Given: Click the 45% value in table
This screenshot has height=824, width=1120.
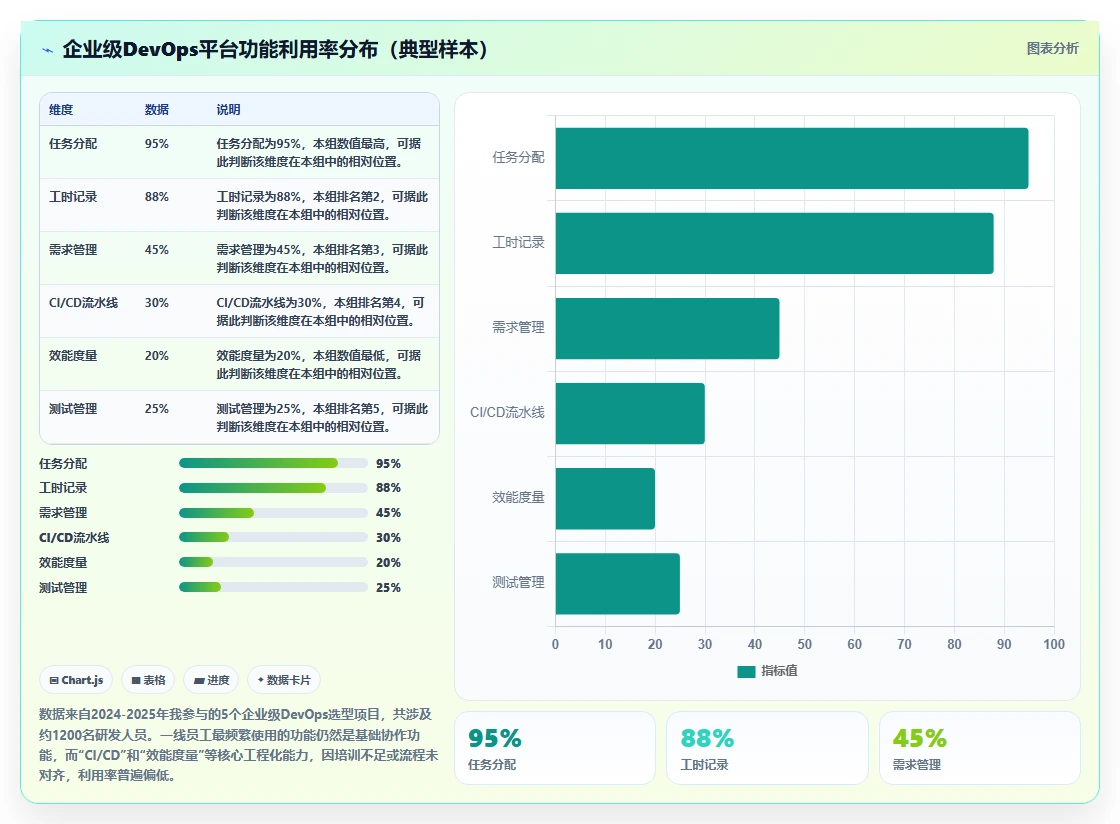Looking at the screenshot, I should pos(156,249).
